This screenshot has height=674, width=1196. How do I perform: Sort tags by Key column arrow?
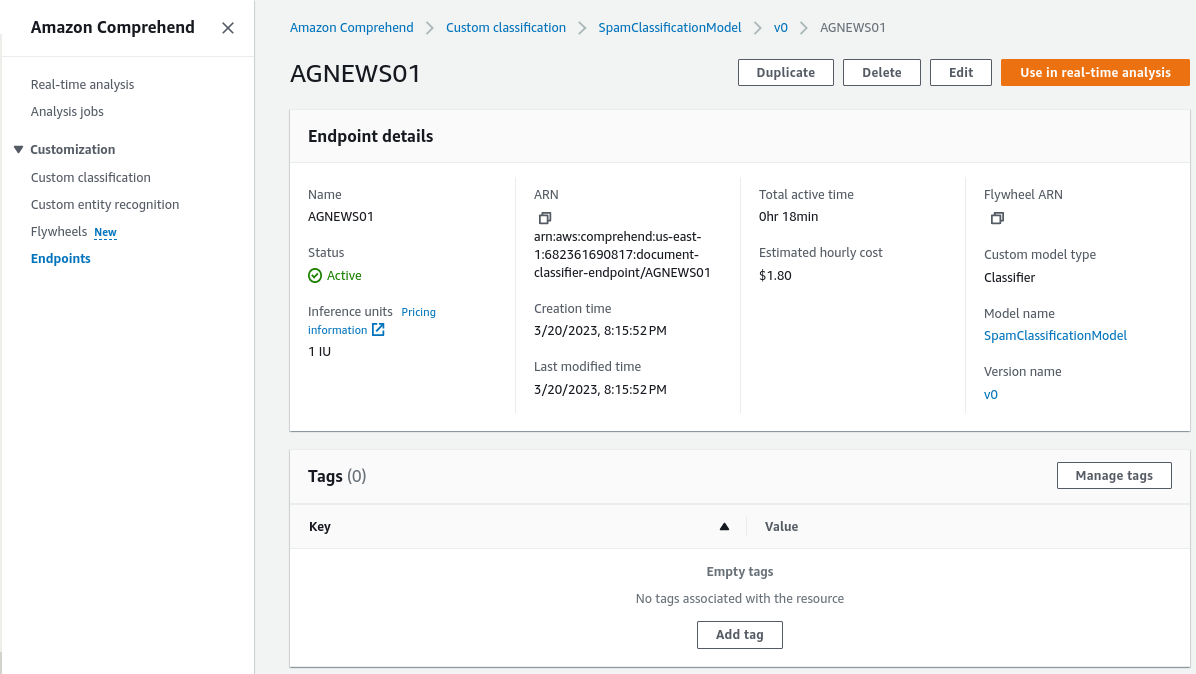click(724, 526)
